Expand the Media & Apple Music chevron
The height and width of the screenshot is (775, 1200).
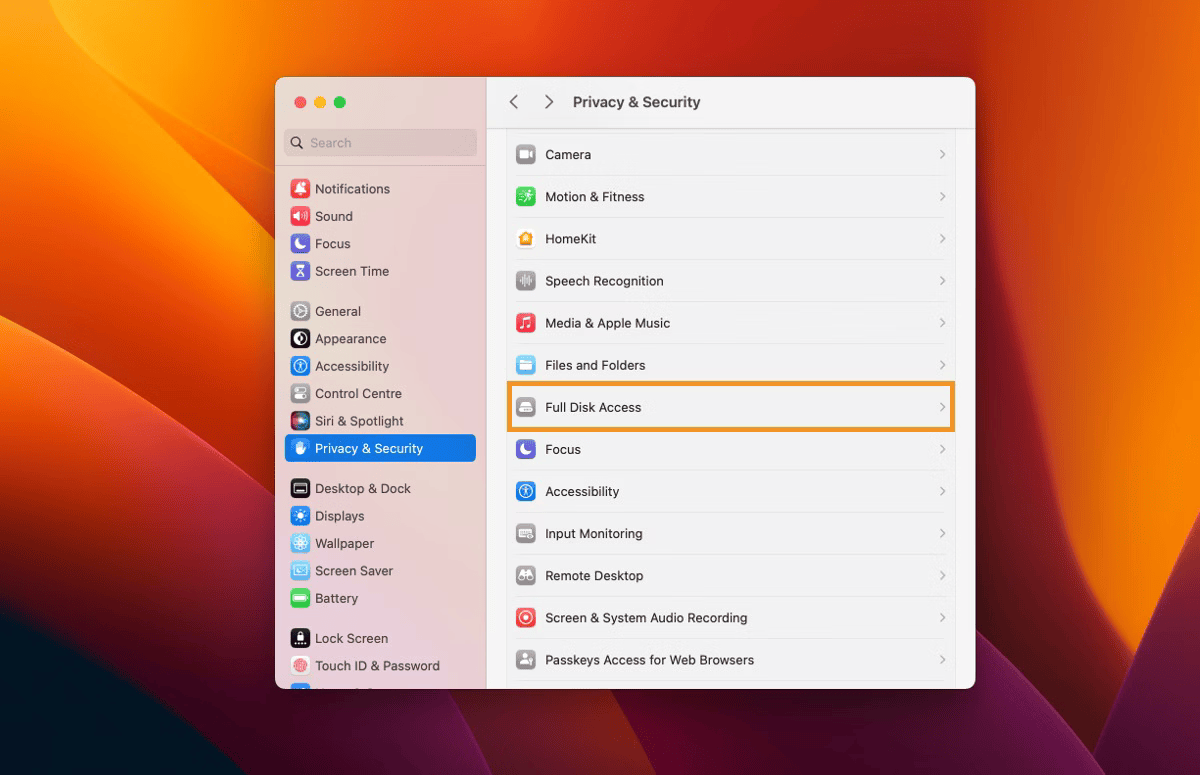tap(942, 323)
